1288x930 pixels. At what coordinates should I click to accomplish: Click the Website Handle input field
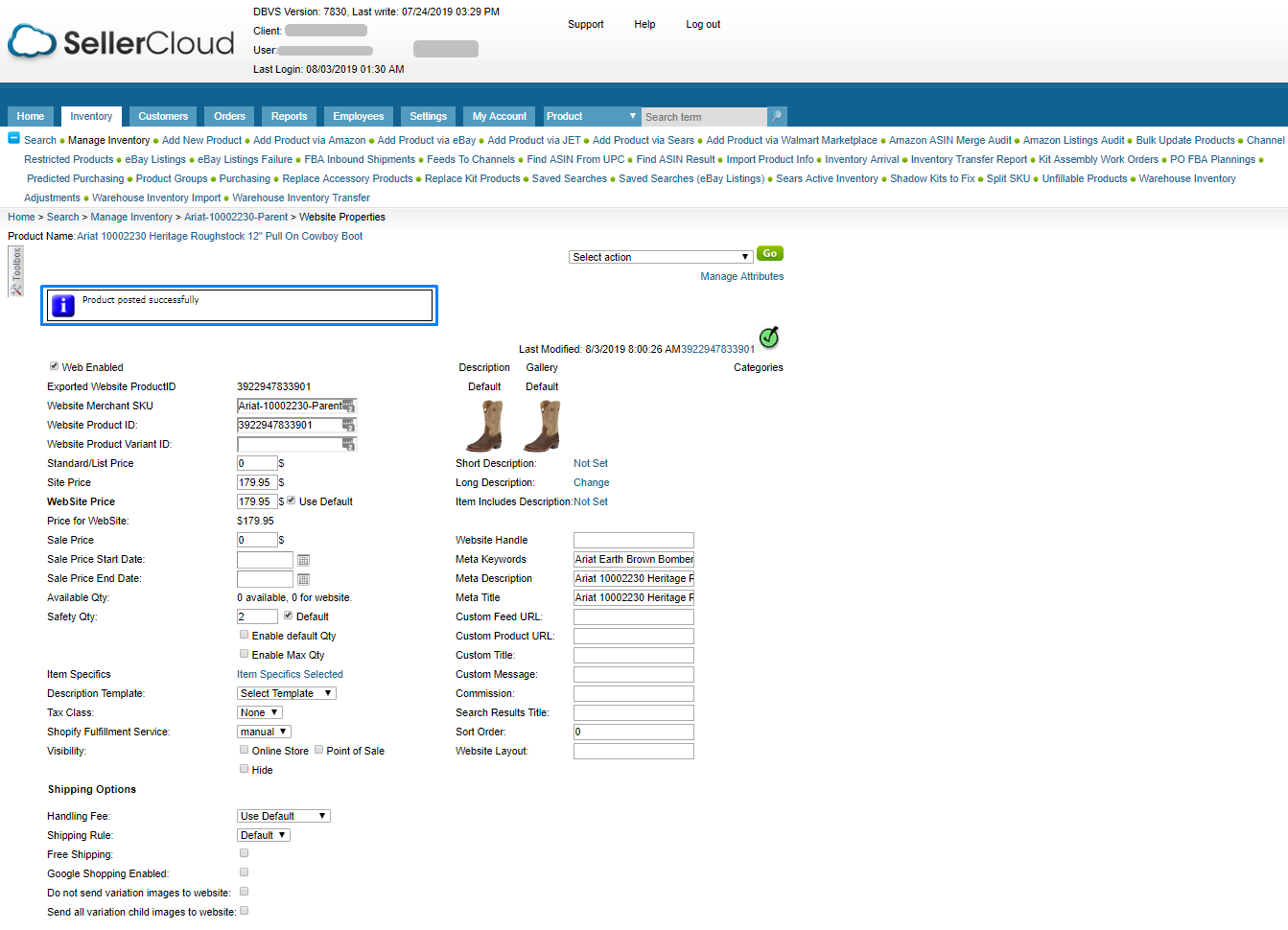(633, 540)
